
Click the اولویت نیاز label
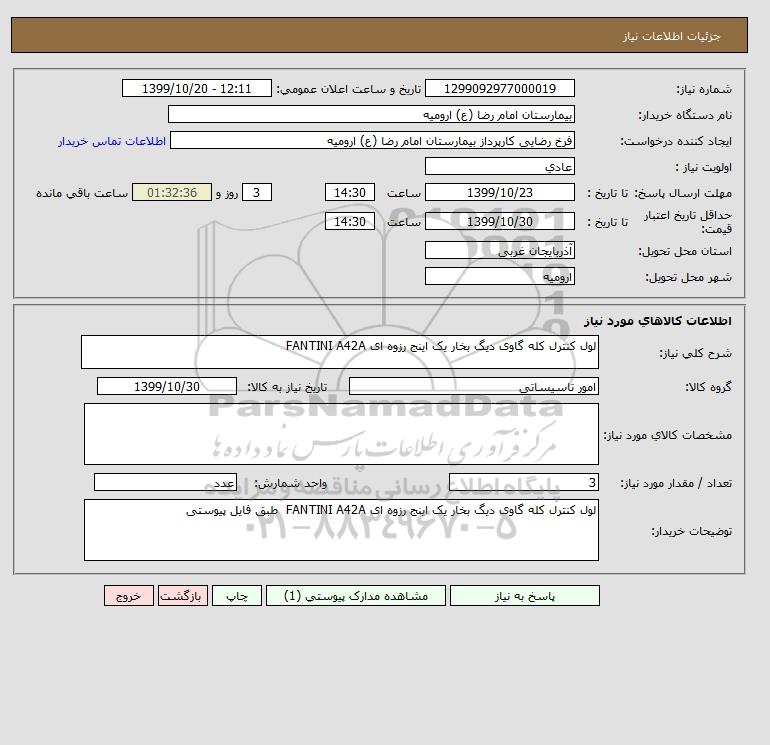pyautogui.click(x=704, y=167)
